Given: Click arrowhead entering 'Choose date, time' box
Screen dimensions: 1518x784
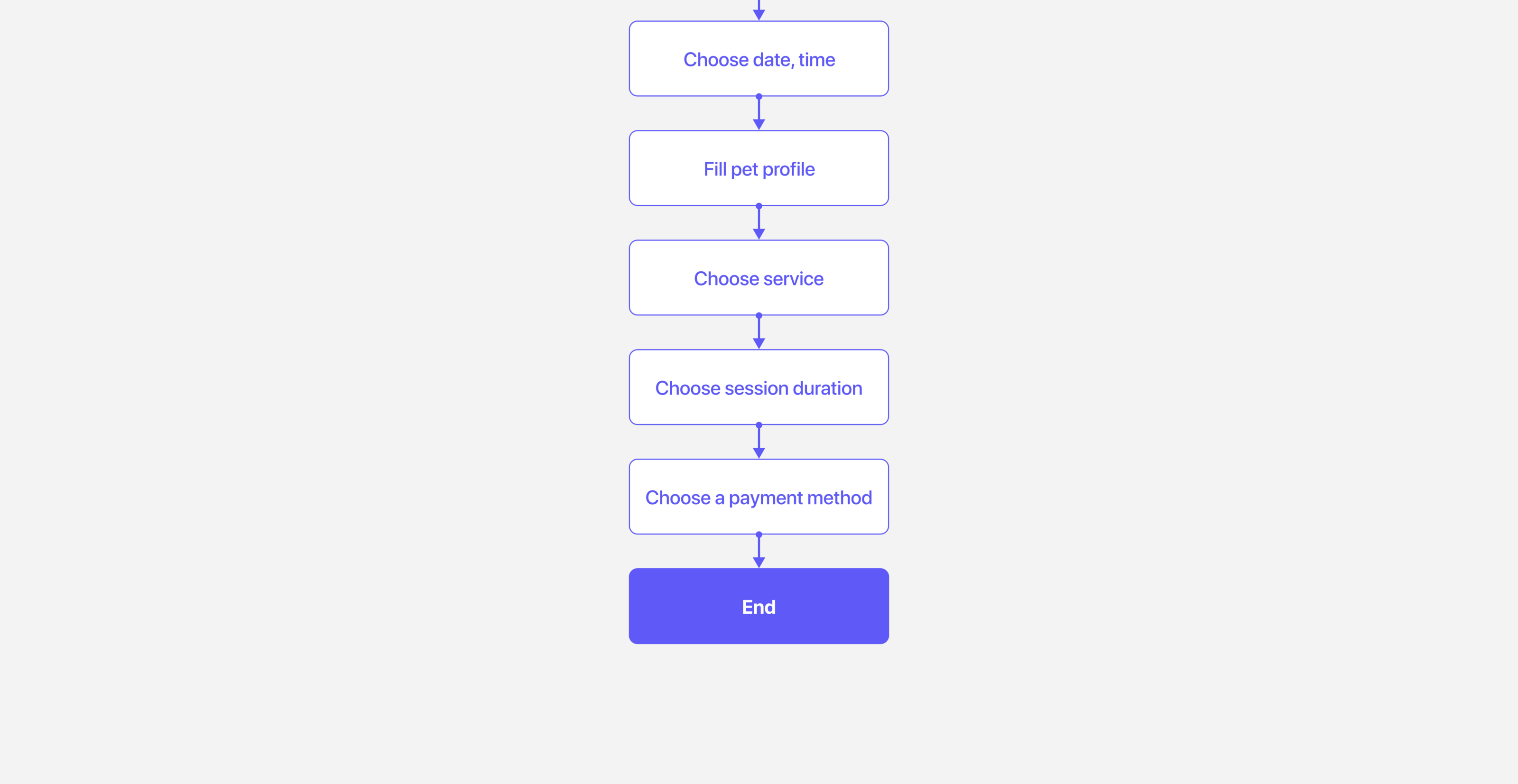Looking at the screenshot, I should click(x=759, y=15).
